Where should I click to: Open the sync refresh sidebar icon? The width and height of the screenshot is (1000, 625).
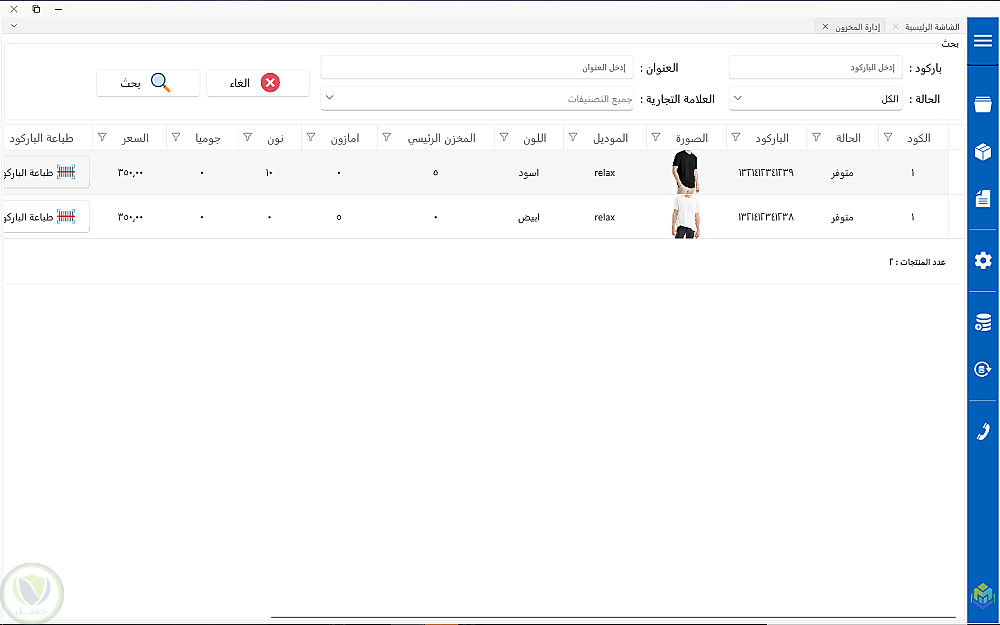pyautogui.click(x=983, y=369)
